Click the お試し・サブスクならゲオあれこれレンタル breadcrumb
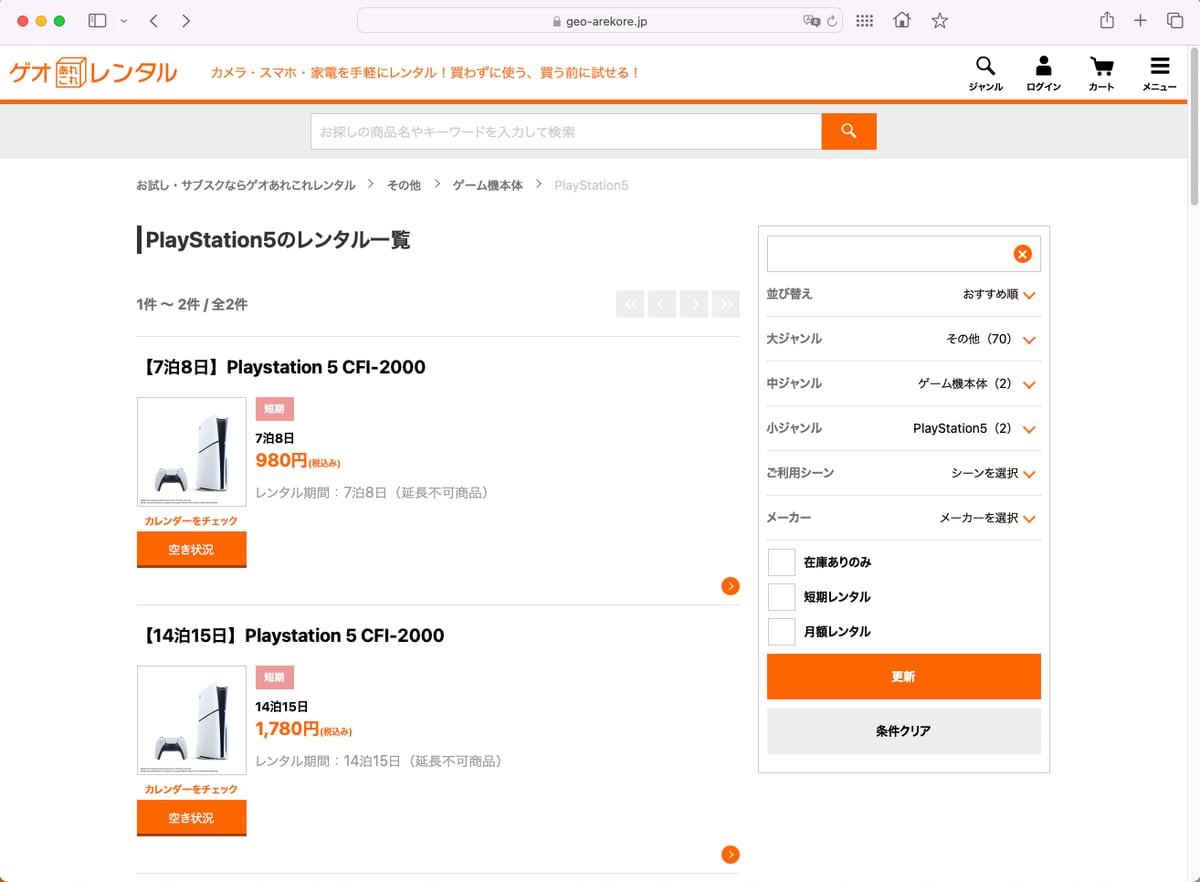Image resolution: width=1200 pixels, height=882 pixels. coord(246,185)
